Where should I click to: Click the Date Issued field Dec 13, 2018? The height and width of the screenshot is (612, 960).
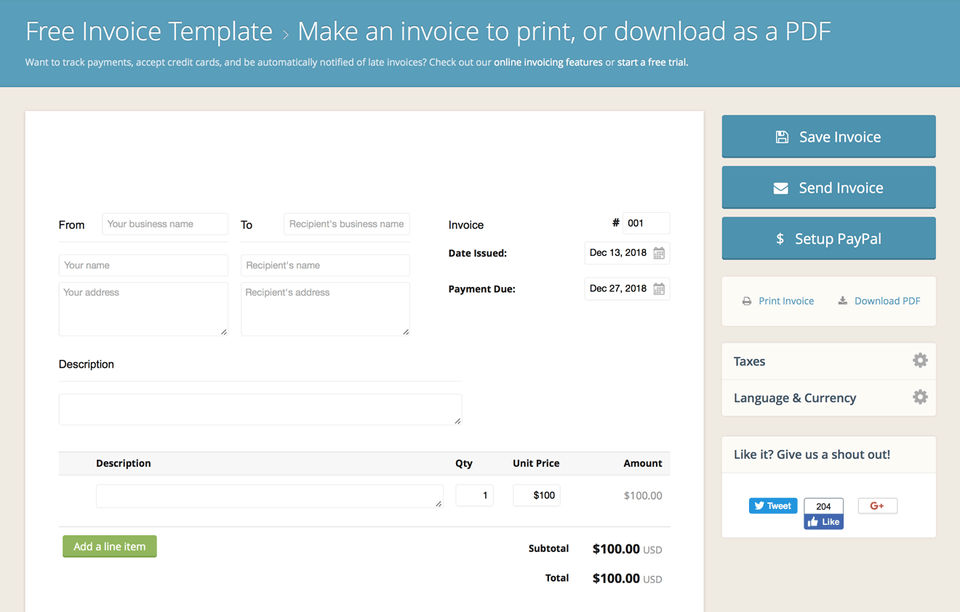coord(627,253)
